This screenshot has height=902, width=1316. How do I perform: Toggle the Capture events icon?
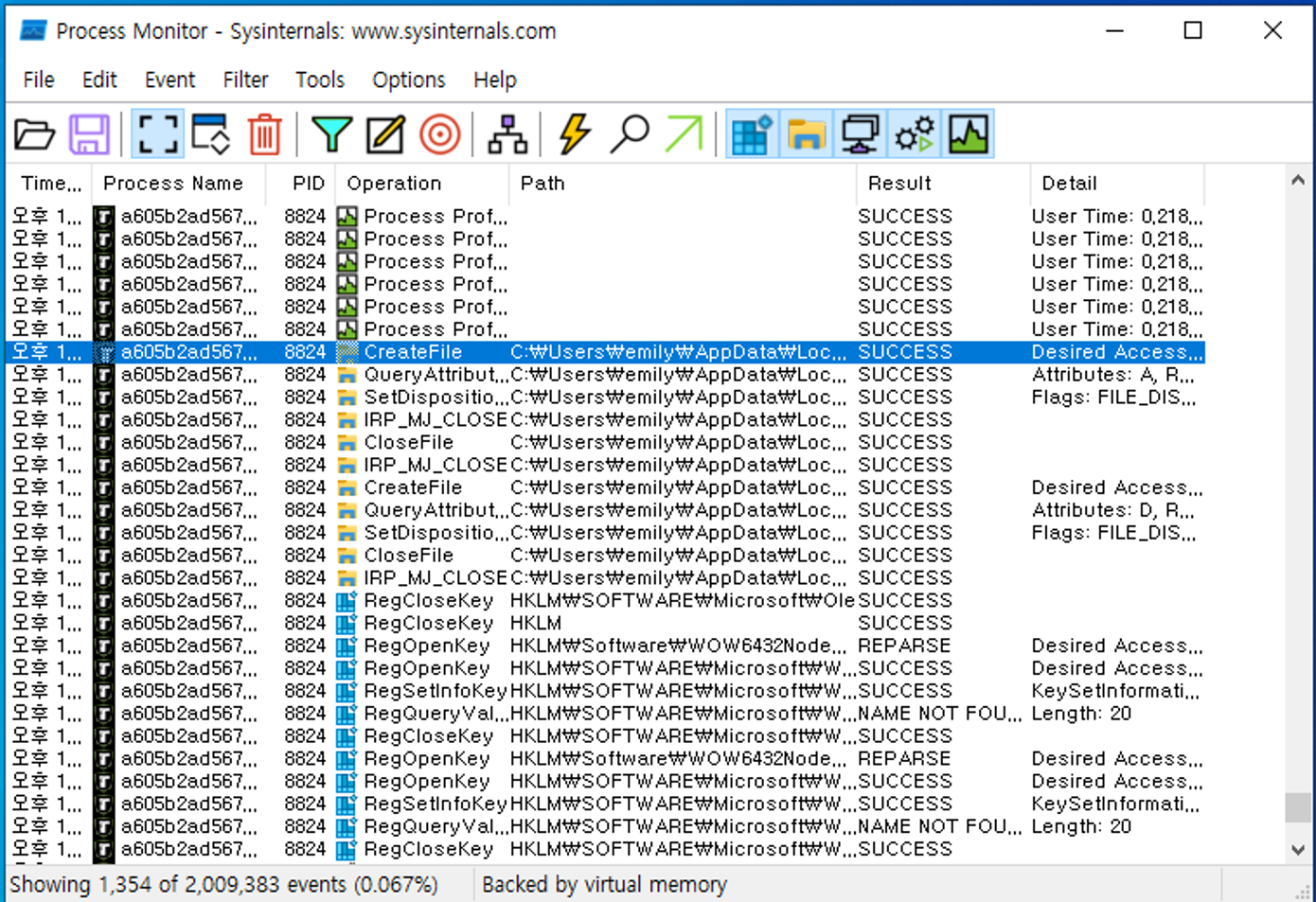pos(157,134)
